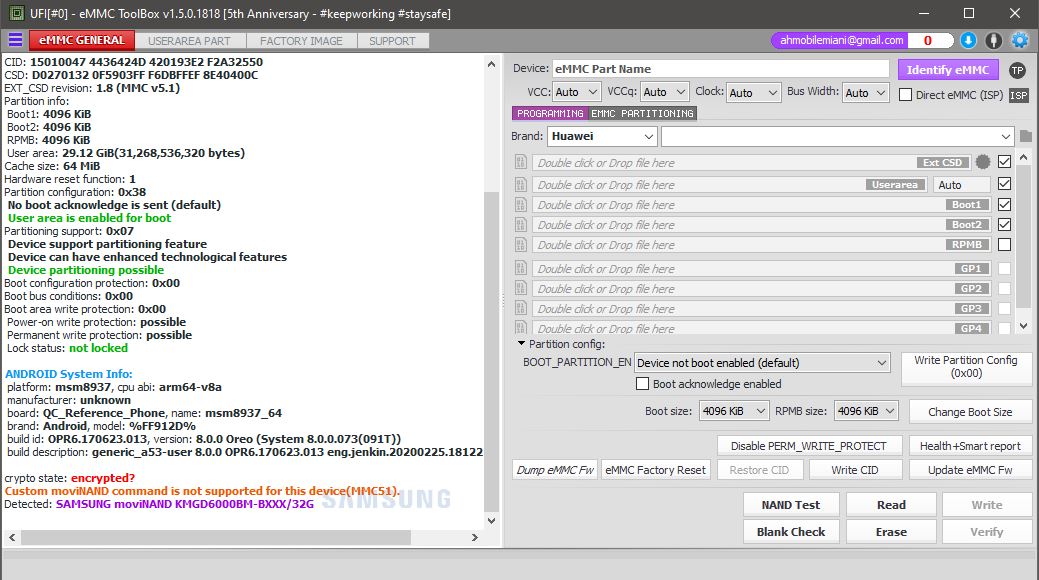Click the blue download updates icon
Viewport: 1039px width, 580px height.
[x=968, y=40]
